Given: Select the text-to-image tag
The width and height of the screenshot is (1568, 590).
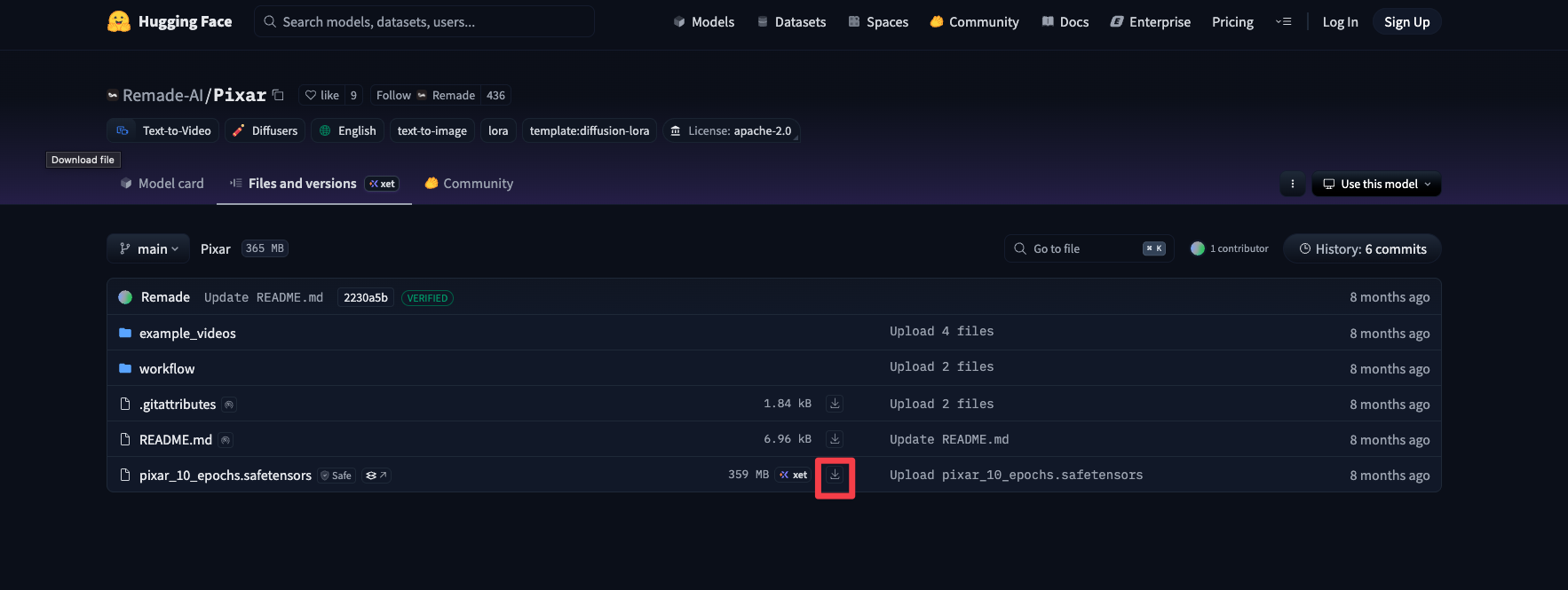Looking at the screenshot, I should pyautogui.click(x=432, y=130).
